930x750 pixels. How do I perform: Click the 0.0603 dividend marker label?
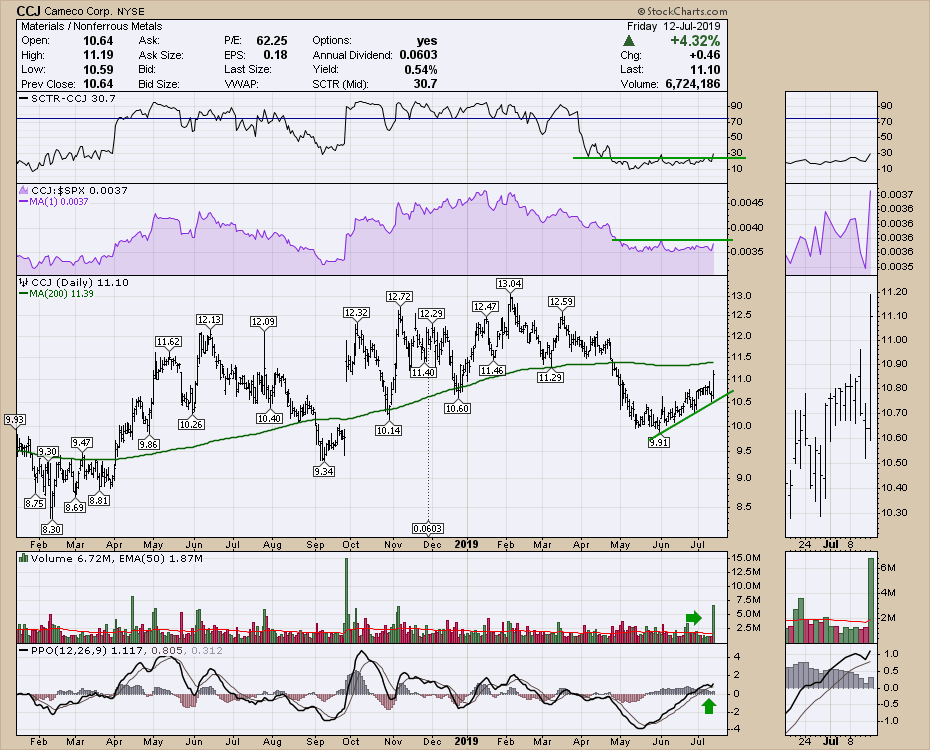[x=428, y=528]
